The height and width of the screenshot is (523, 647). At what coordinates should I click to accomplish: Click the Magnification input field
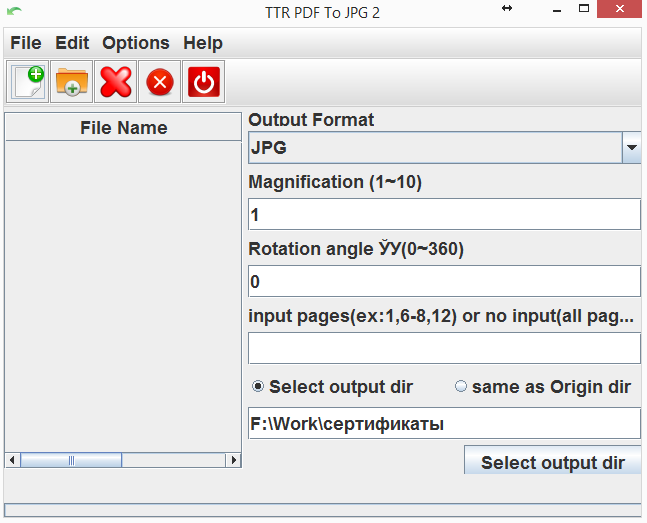(444, 215)
